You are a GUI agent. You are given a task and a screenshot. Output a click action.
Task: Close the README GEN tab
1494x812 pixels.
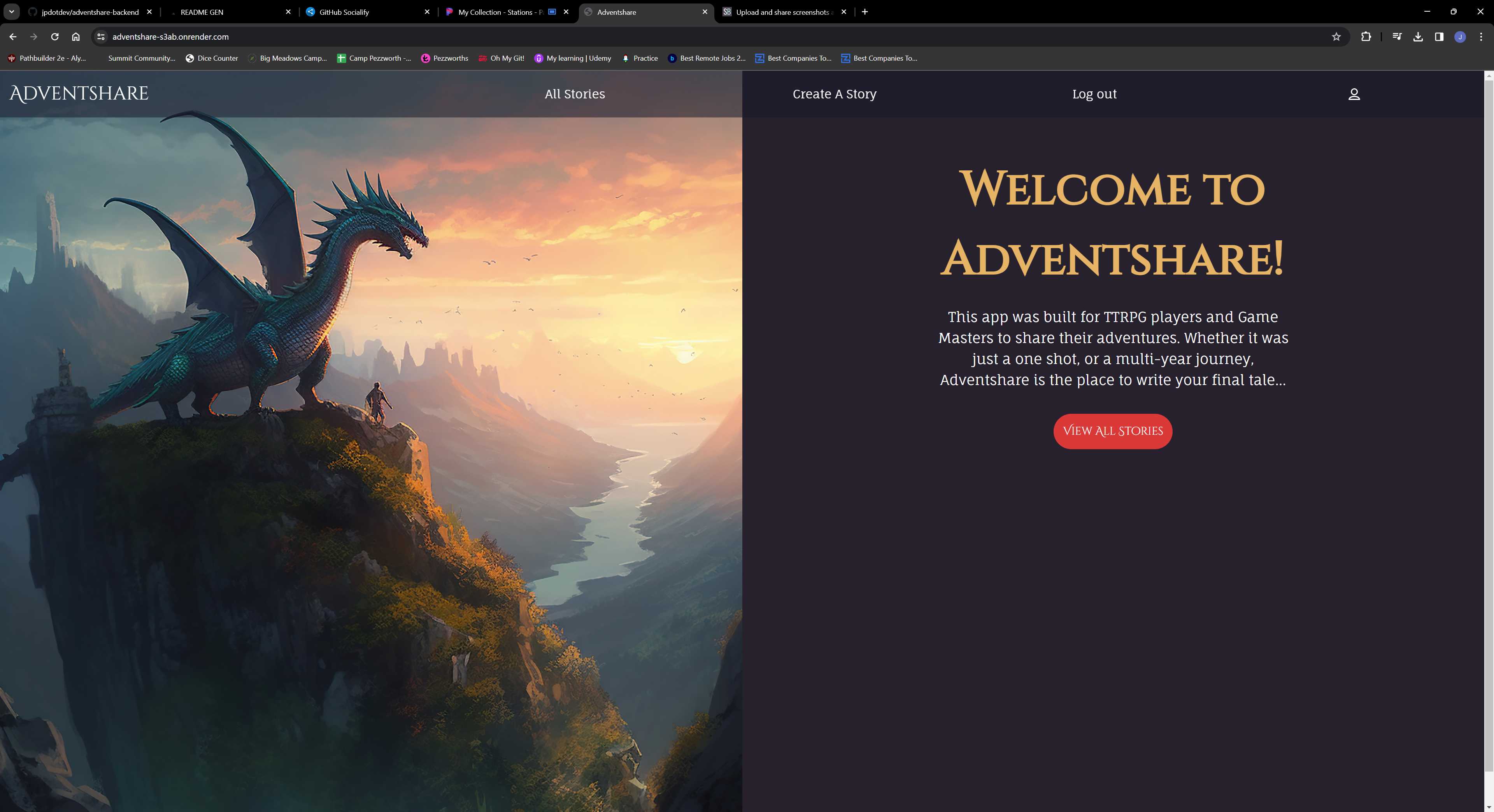288,12
